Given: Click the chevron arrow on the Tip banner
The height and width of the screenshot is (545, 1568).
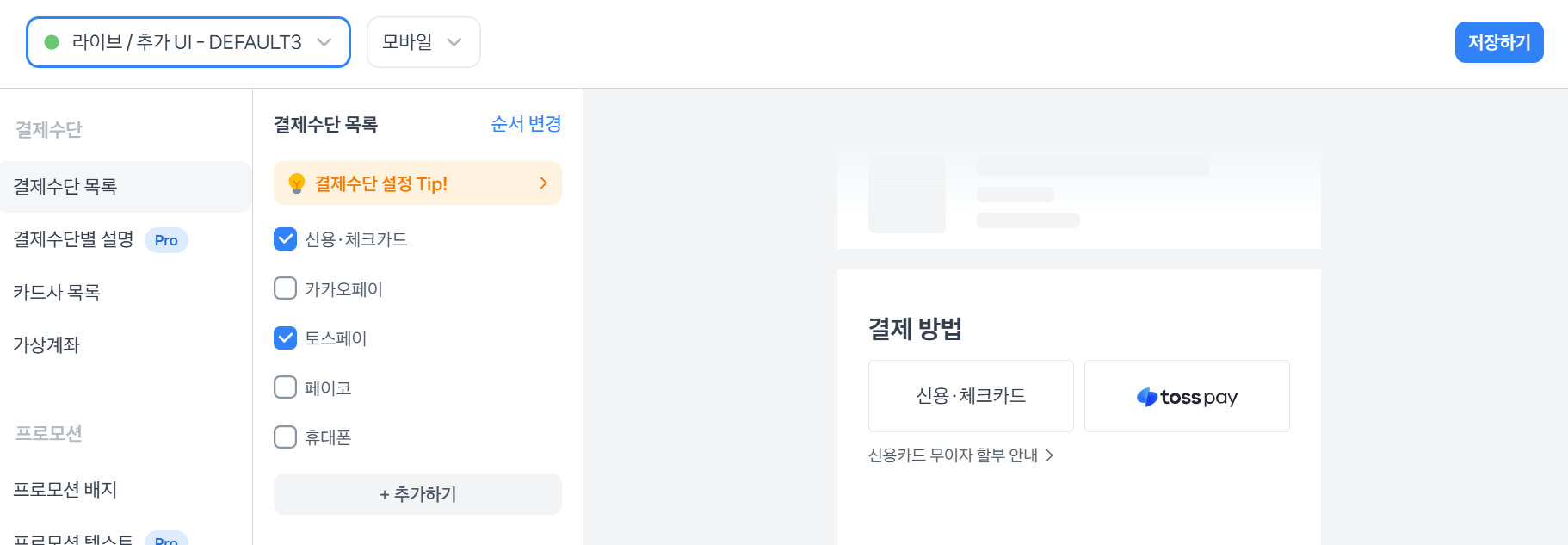Looking at the screenshot, I should [x=543, y=183].
